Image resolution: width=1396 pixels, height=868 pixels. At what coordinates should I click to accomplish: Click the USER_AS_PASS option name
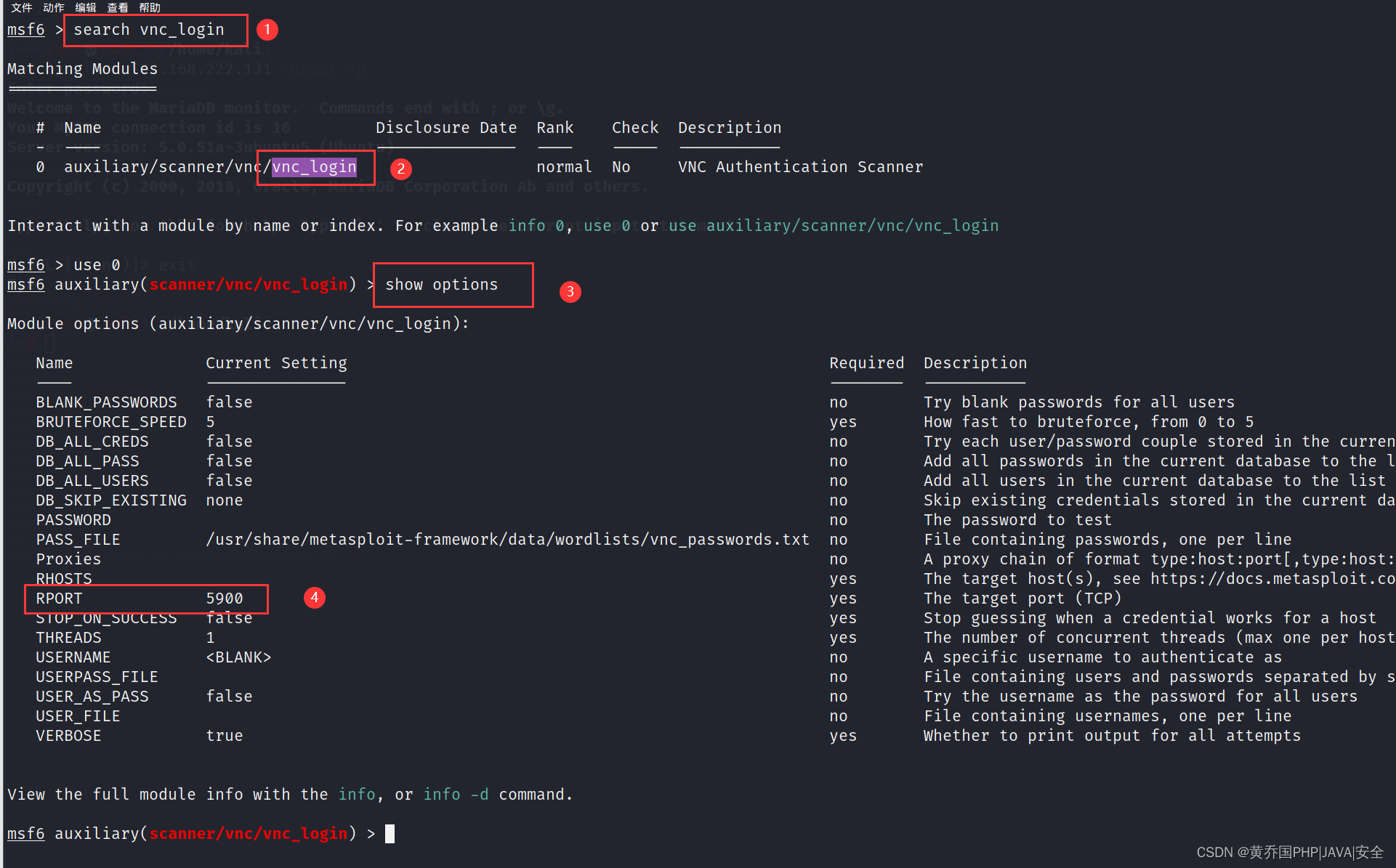[x=92, y=697]
